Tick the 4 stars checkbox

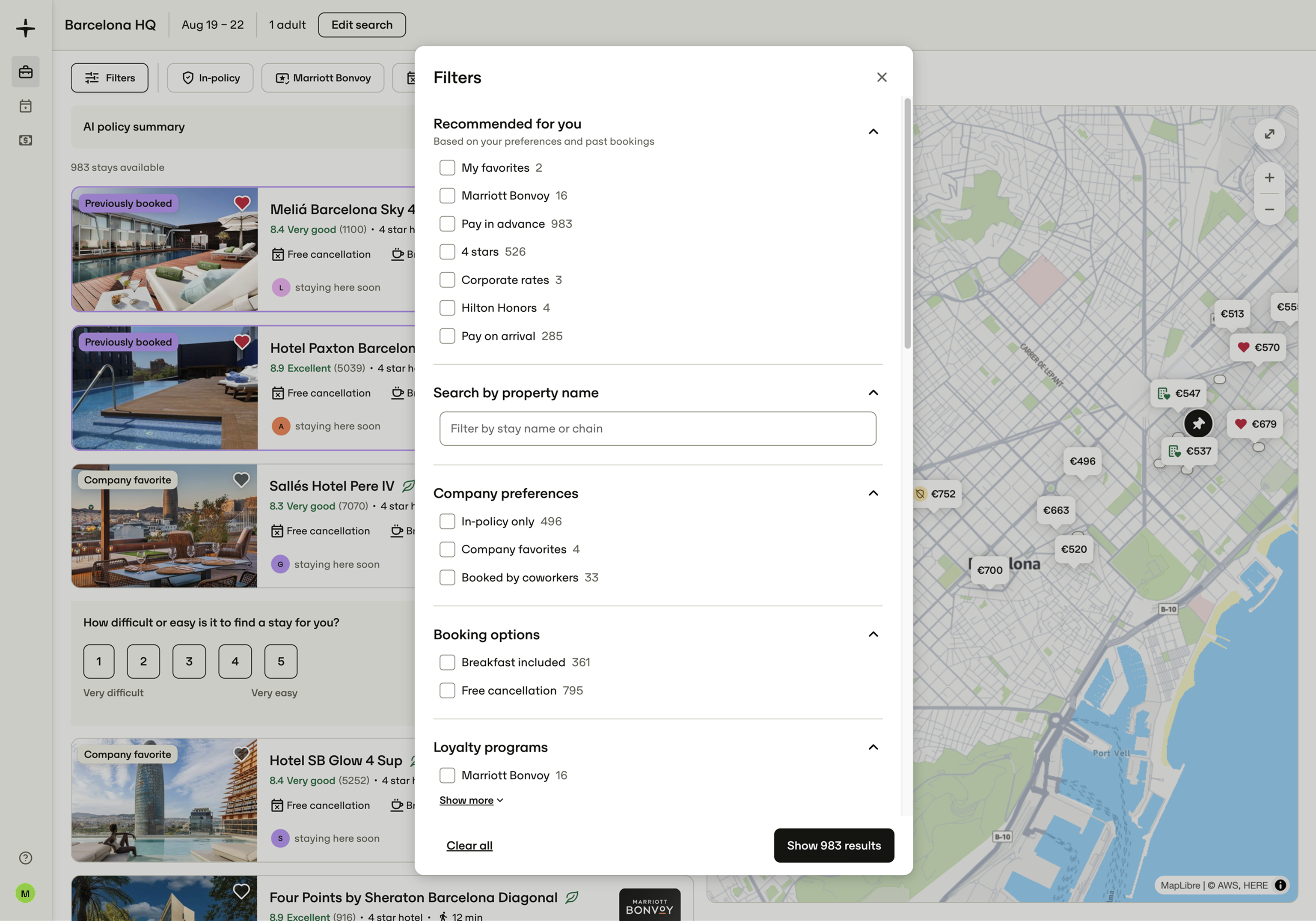pyautogui.click(x=447, y=252)
